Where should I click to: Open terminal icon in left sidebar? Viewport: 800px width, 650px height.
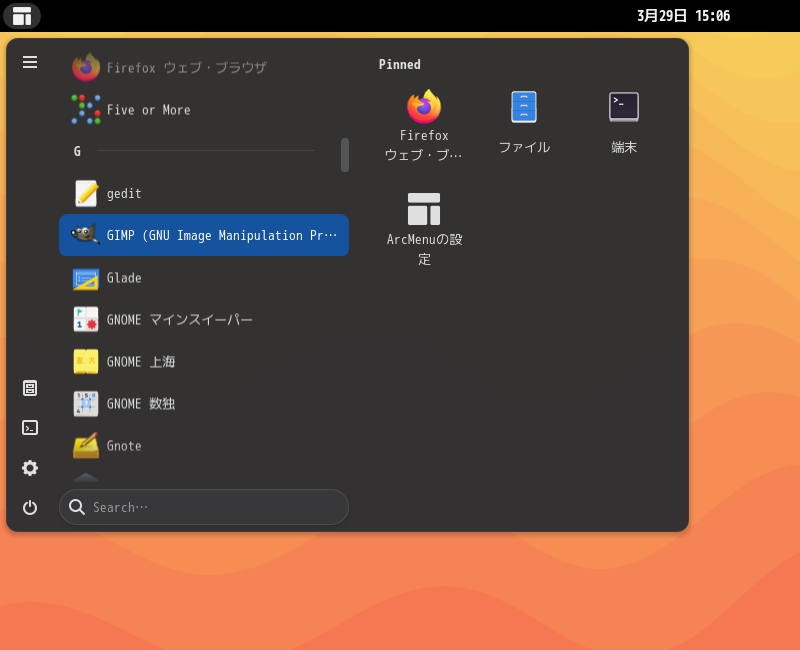30,428
